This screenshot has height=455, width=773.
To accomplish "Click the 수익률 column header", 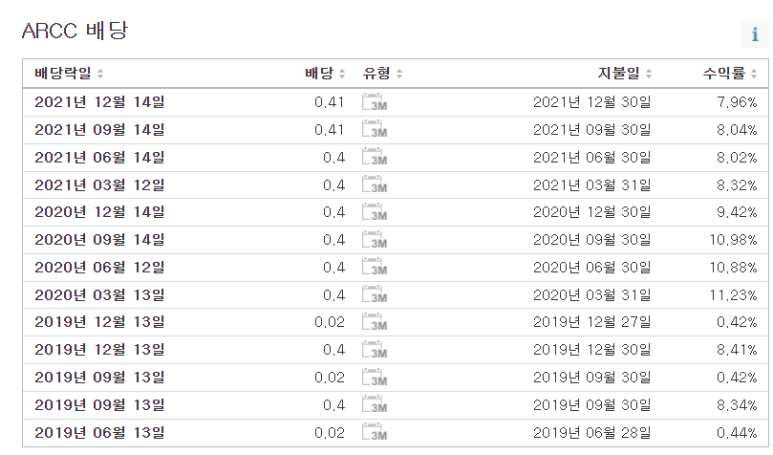I will point(724,73).
